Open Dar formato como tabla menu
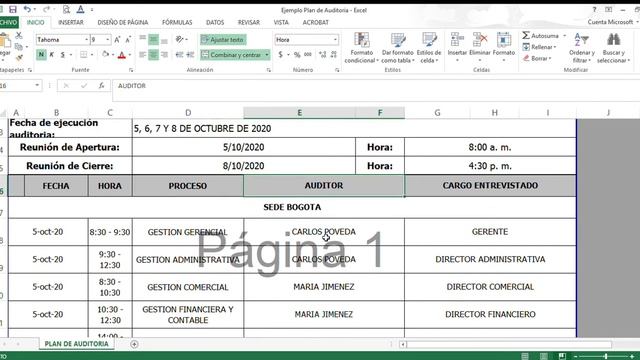Viewport: 640px width, 360px height. click(398, 48)
